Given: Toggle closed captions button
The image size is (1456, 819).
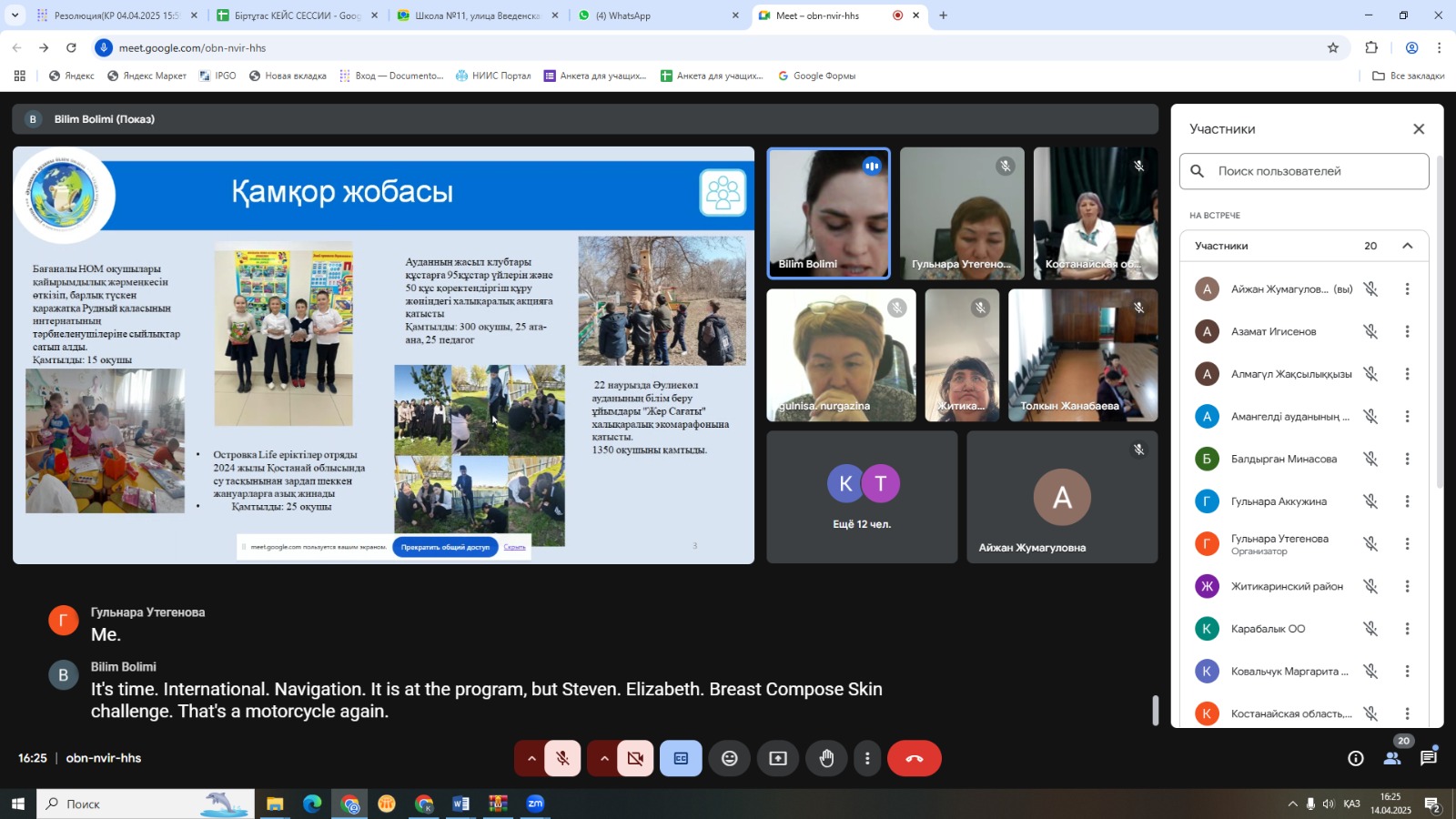Looking at the screenshot, I should 681,758.
